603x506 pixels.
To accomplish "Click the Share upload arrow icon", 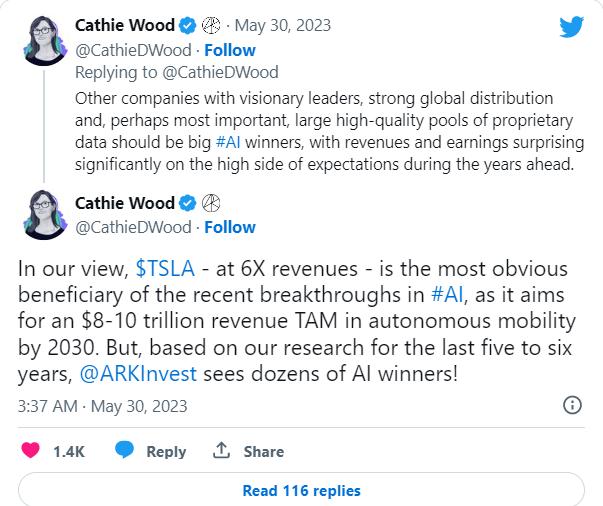I will [222, 451].
